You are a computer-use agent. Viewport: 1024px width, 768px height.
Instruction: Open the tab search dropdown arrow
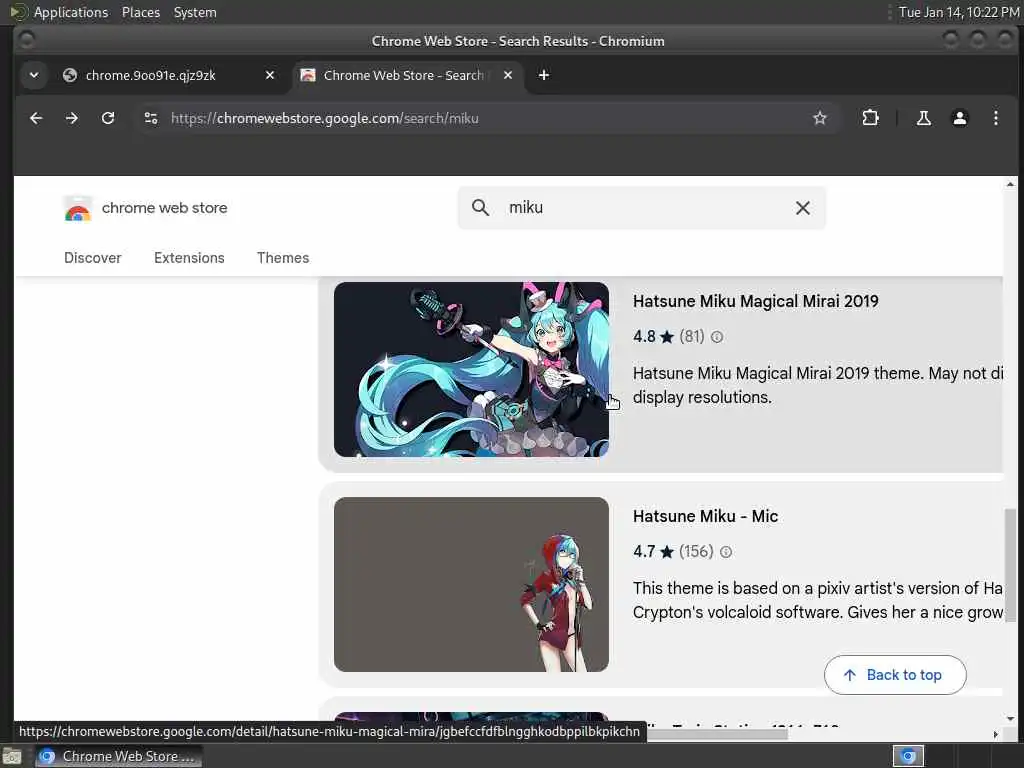tap(34, 75)
